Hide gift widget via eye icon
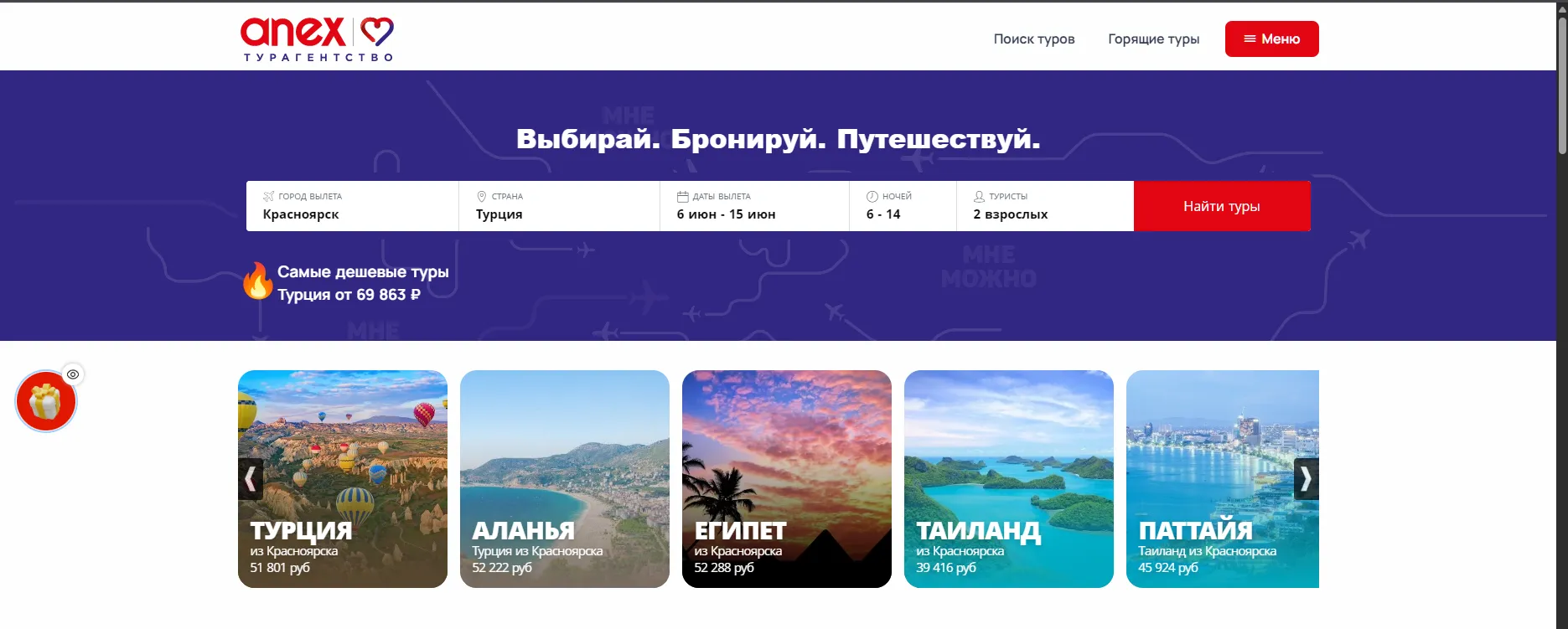This screenshot has height=629, width=1568. pos(73,374)
